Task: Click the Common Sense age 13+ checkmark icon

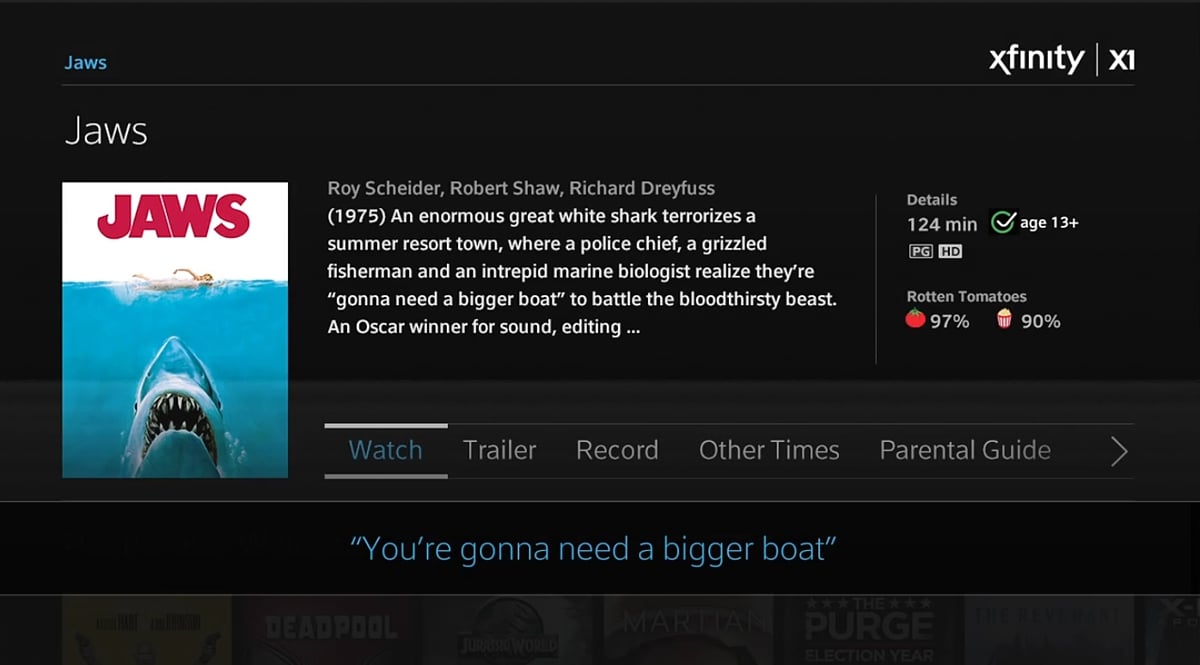Action: (x=1002, y=222)
